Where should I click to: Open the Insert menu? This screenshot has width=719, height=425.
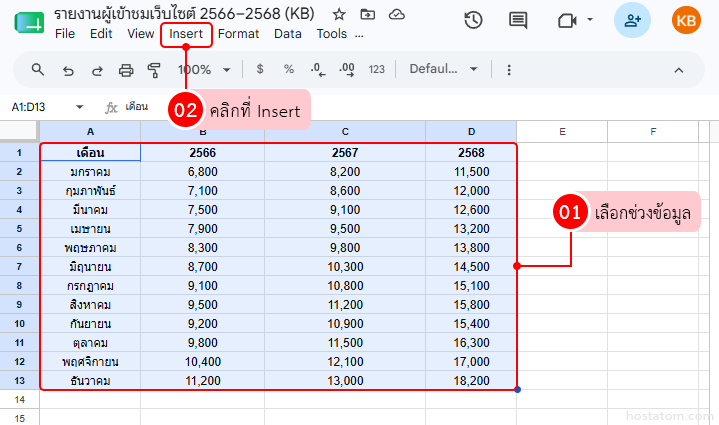tap(186, 34)
